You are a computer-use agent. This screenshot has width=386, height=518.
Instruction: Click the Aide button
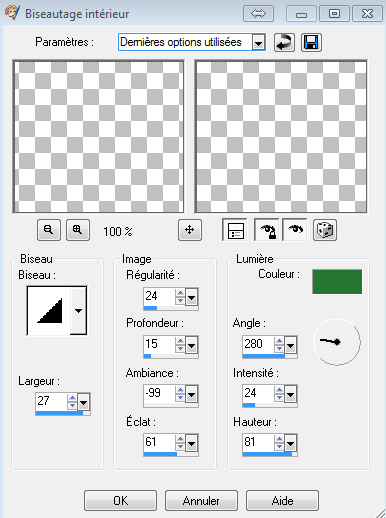(x=282, y=500)
